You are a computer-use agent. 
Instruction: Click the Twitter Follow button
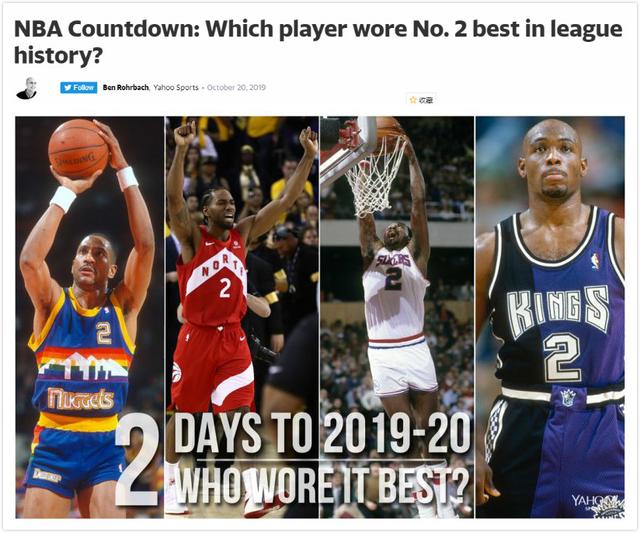79,87
